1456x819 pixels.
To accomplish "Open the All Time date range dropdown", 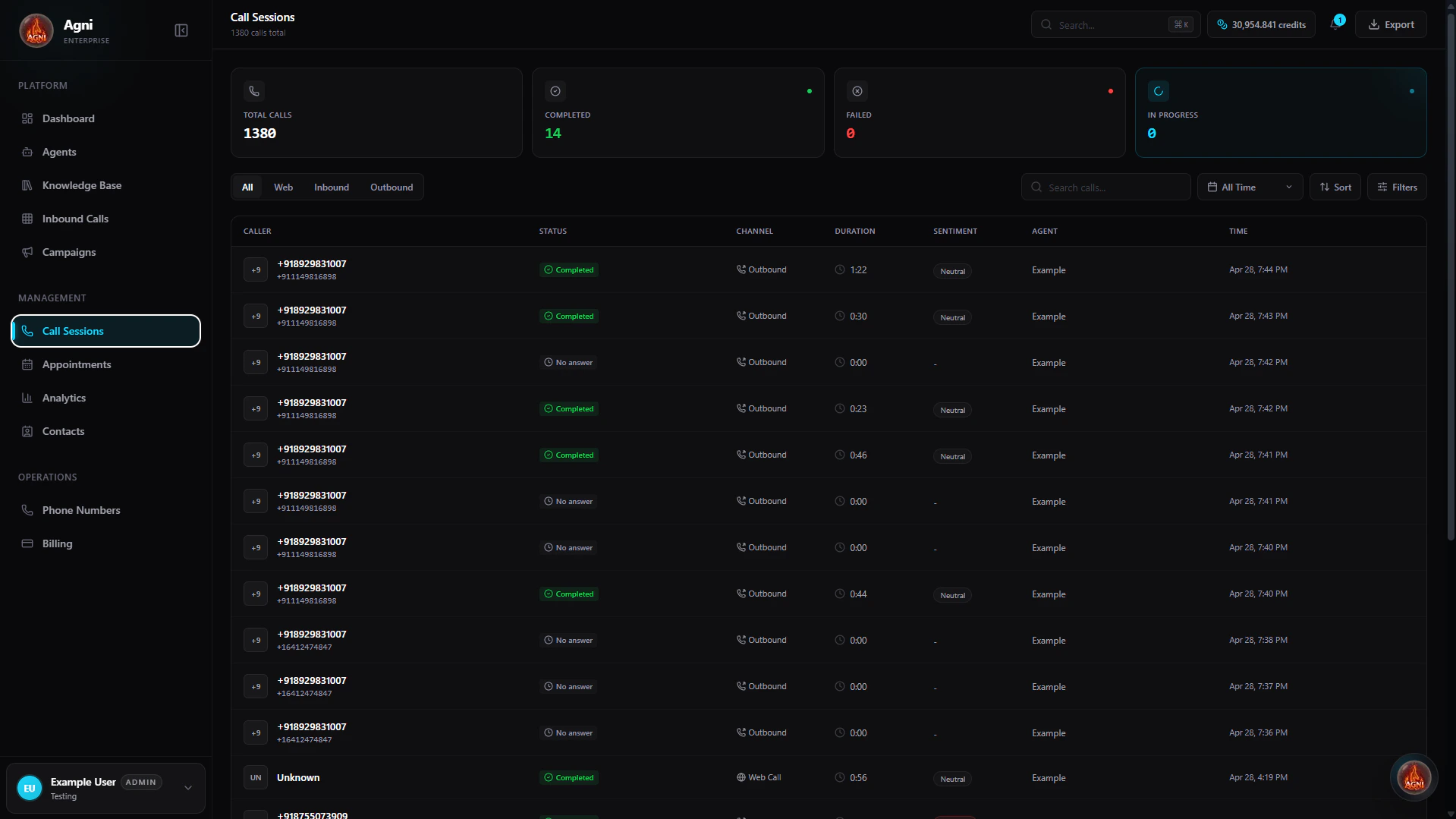I will point(1250,187).
